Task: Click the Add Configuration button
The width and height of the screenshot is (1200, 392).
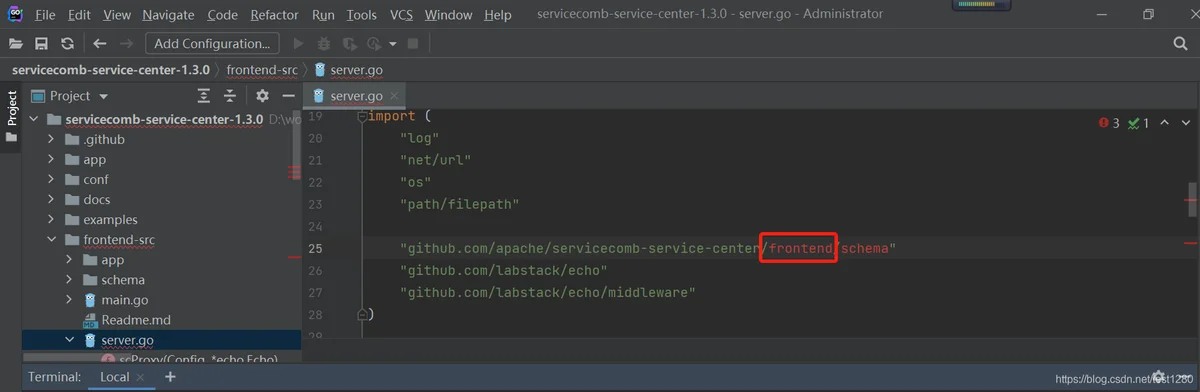Action: (212, 44)
